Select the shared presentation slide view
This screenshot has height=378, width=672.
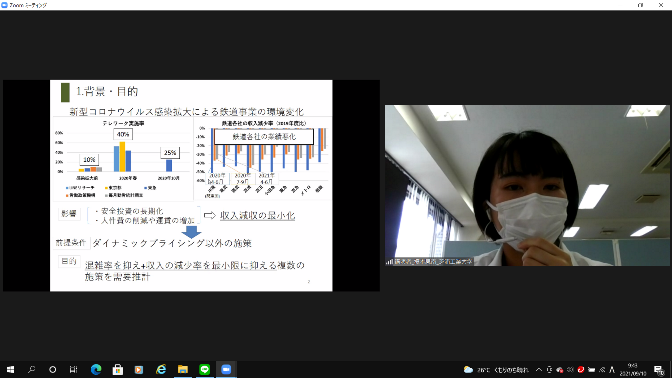tap(191, 186)
